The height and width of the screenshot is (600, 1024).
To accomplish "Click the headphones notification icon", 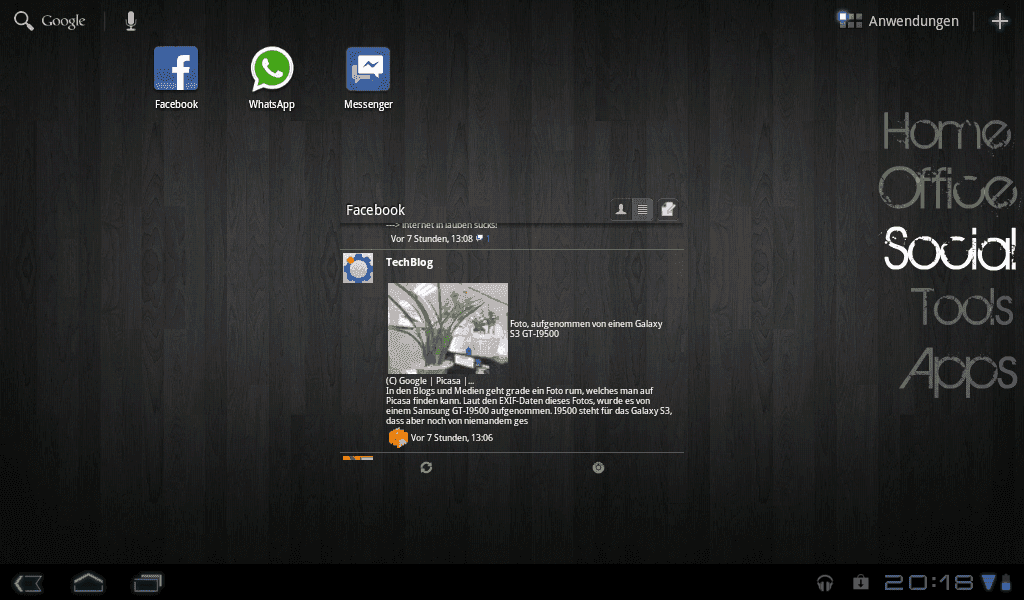I will (825, 582).
